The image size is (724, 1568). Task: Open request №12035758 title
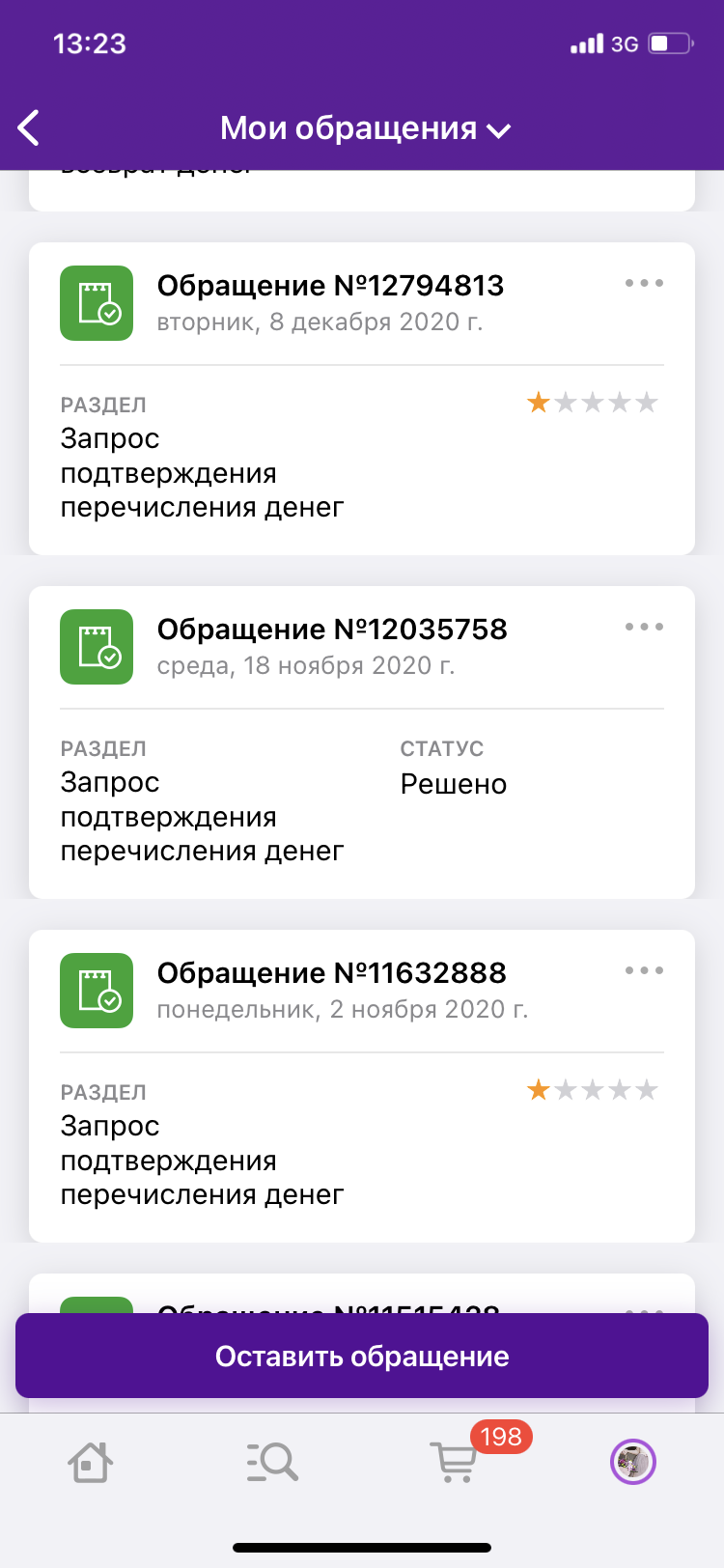(x=332, y=630)
